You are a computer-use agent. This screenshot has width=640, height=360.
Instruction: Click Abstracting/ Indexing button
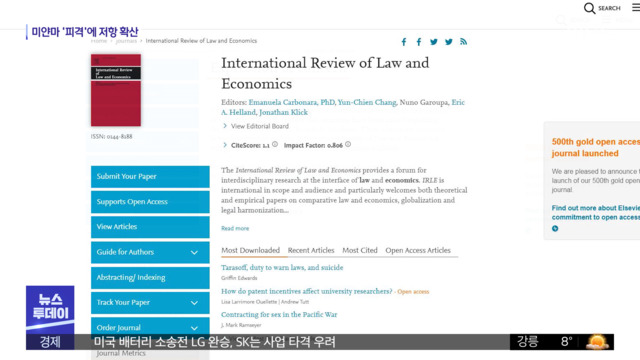(150, 278)
